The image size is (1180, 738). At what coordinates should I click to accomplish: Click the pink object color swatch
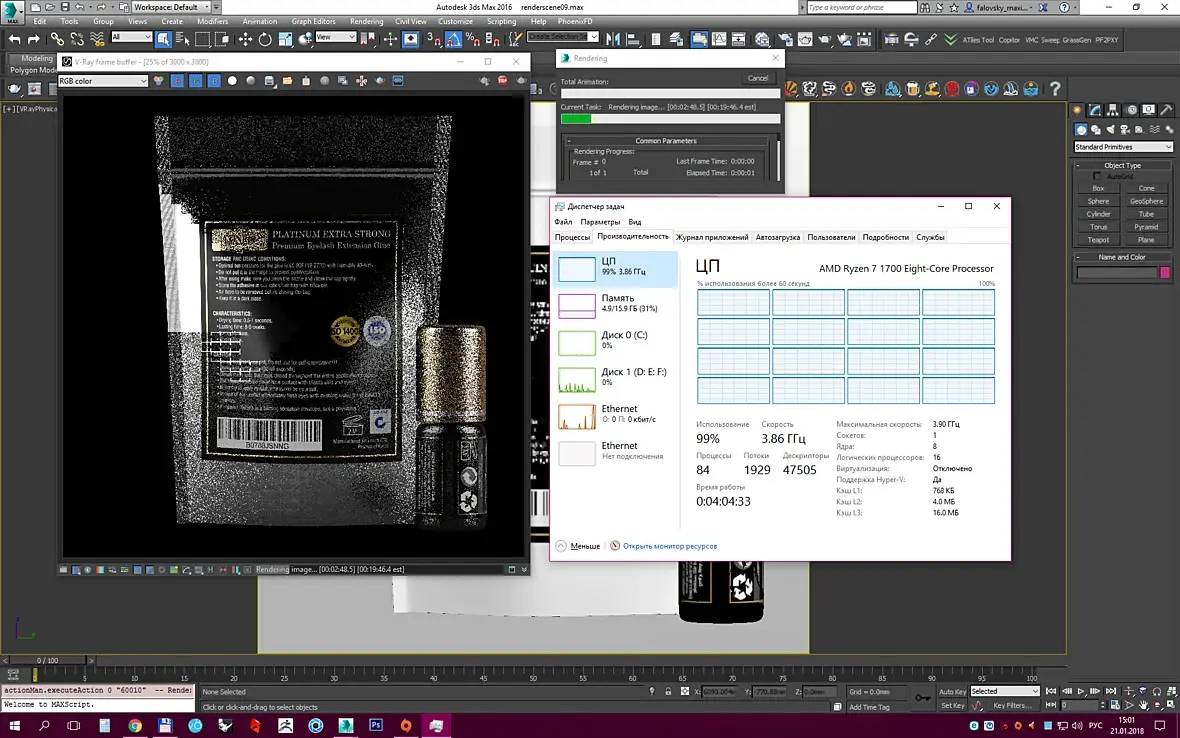pos(1164,273)
